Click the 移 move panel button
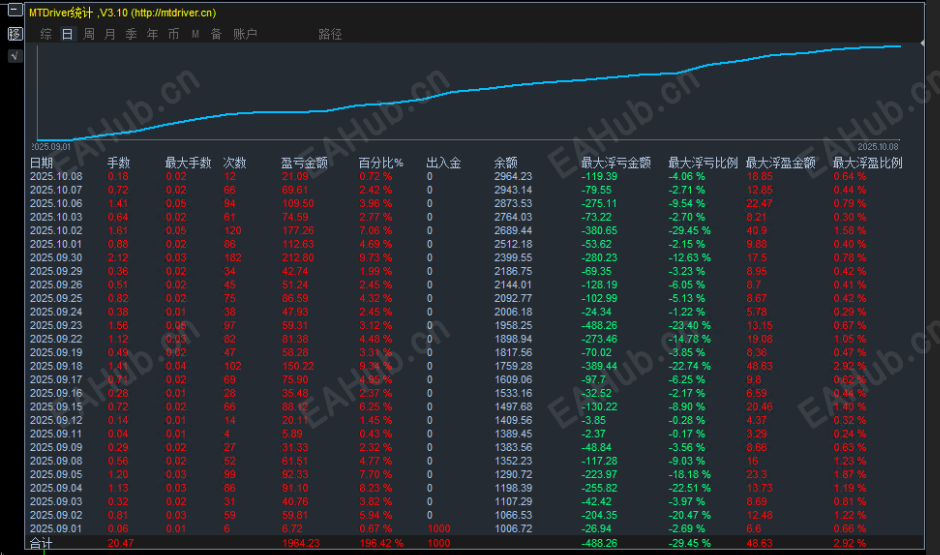940x555 pixels. tap(15, 34)
